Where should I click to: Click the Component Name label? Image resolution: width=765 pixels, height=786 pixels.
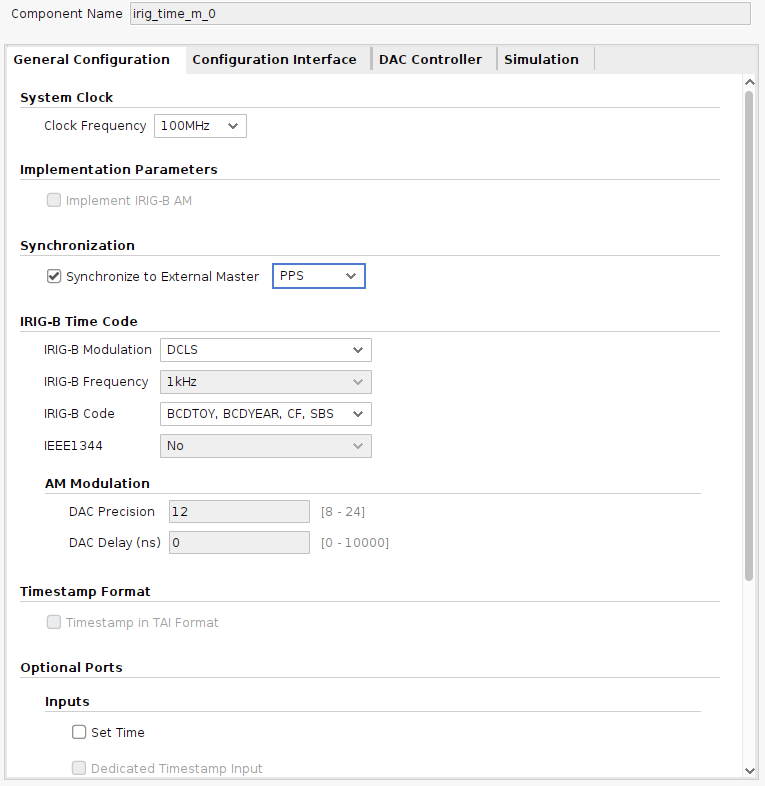click(67, 14)
